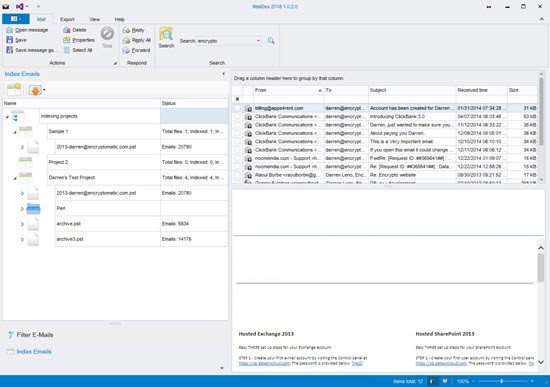Open dropdown beside orange arrow button
Image resolution: width=550 pixels, height=387 pixels.
(x=44, y=90)
